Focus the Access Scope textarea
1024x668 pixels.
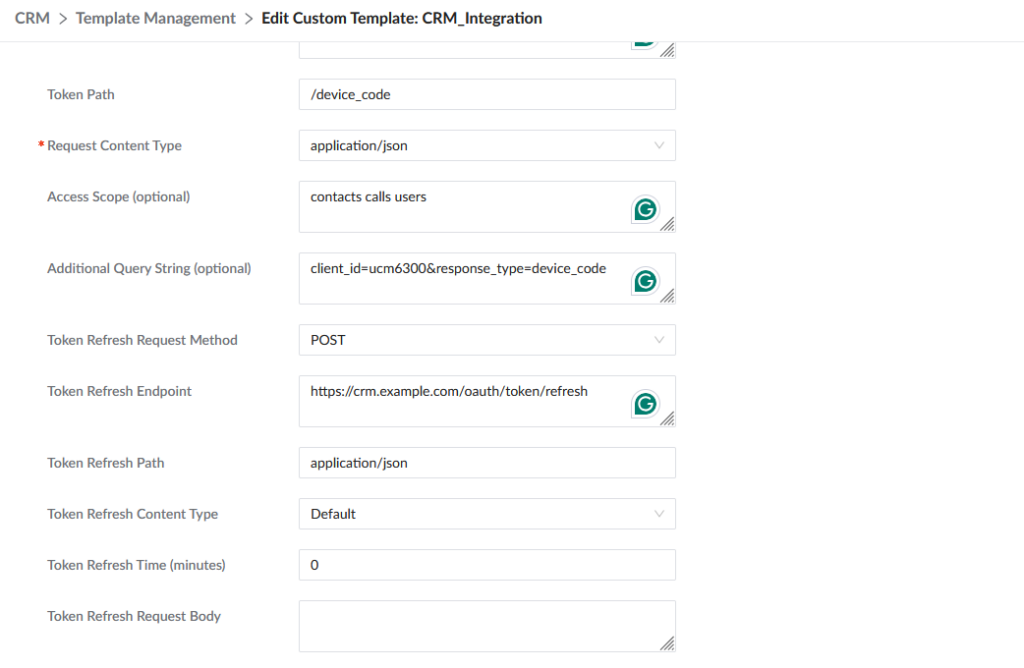[487, 207]
